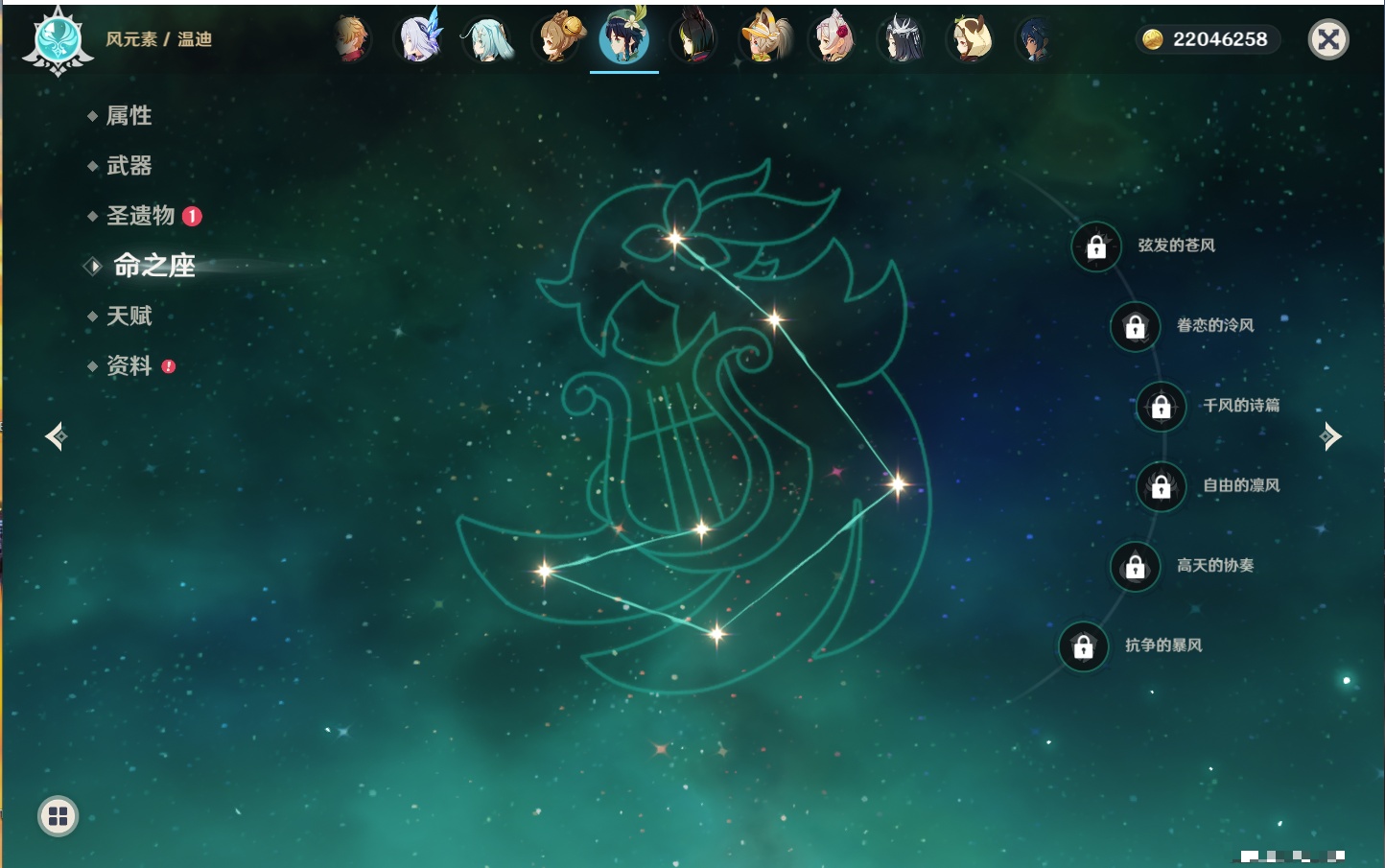Click the lock icon for 弦发的苍风

1096,247
